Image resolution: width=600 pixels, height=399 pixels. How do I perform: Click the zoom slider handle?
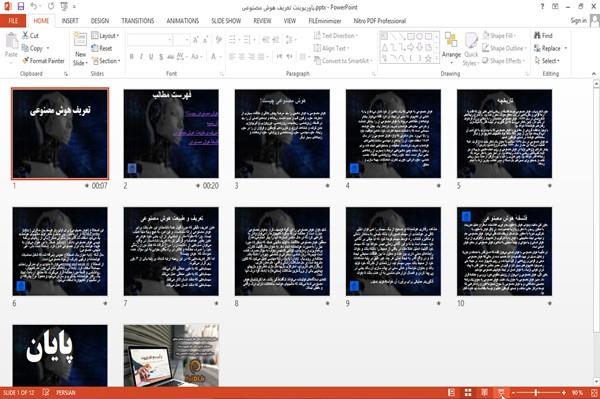536,392
